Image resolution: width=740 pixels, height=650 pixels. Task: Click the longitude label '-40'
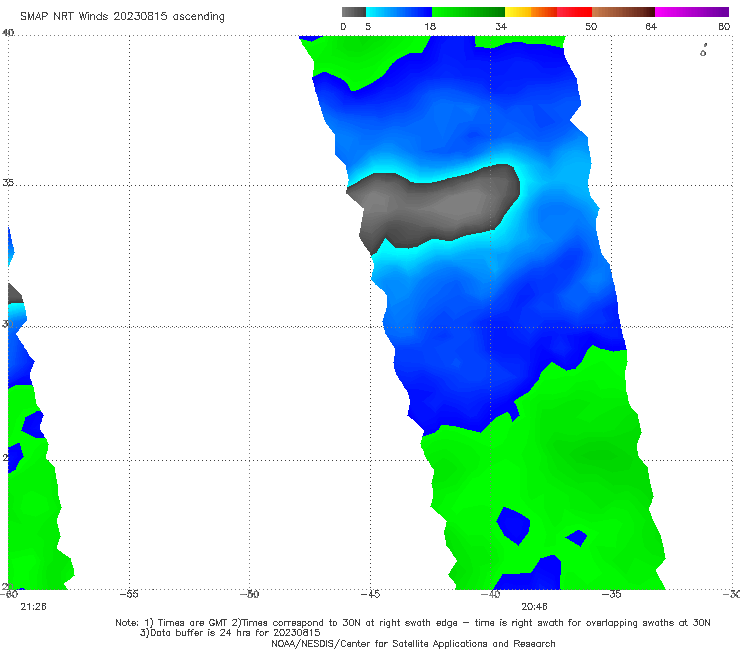click(490, 594)
